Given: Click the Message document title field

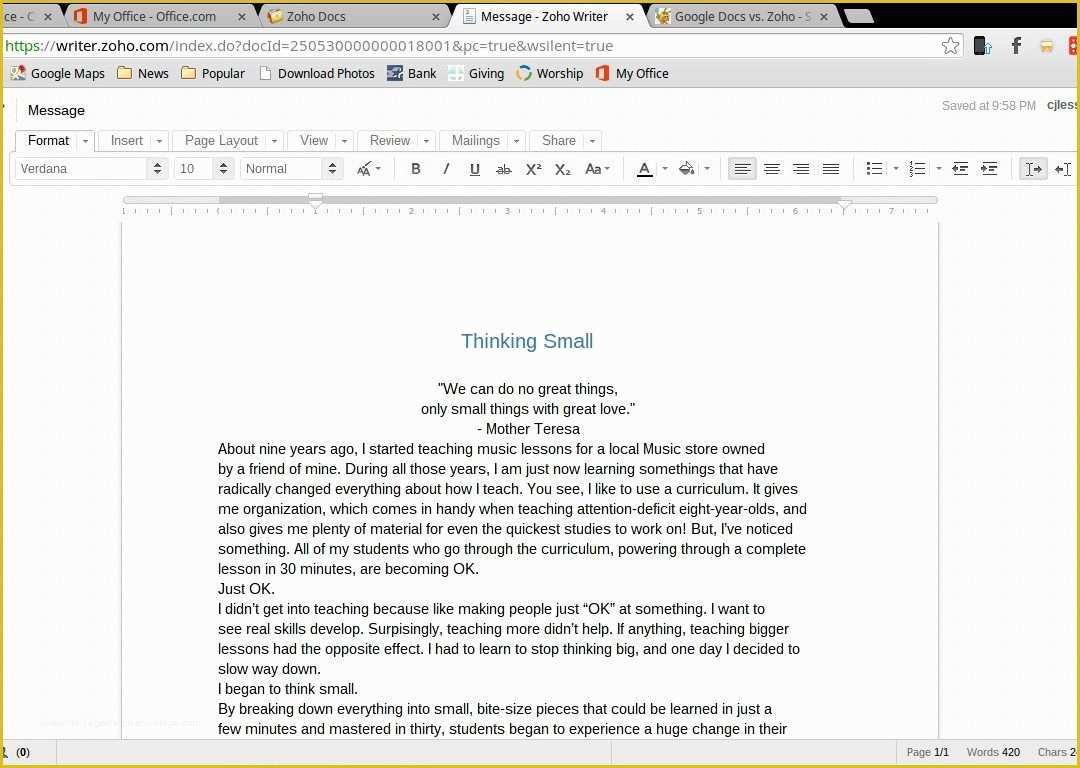Looking at the screenshot, I should pos(56,111).
